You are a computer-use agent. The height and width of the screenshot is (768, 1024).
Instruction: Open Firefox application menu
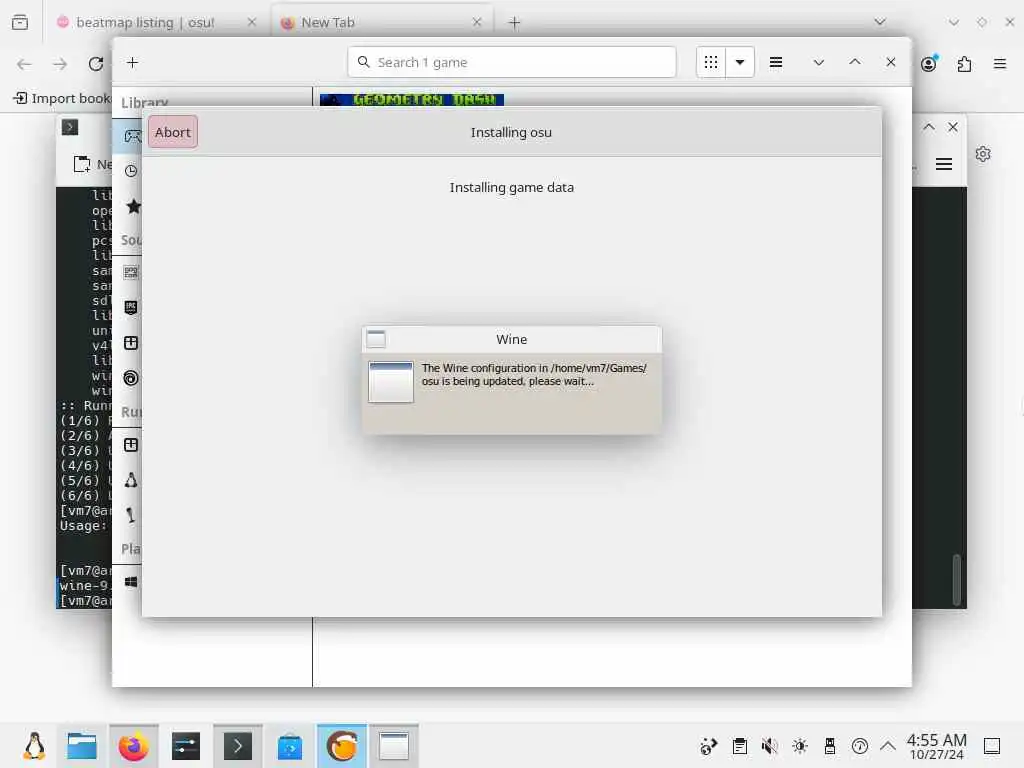pos(1000,64)
